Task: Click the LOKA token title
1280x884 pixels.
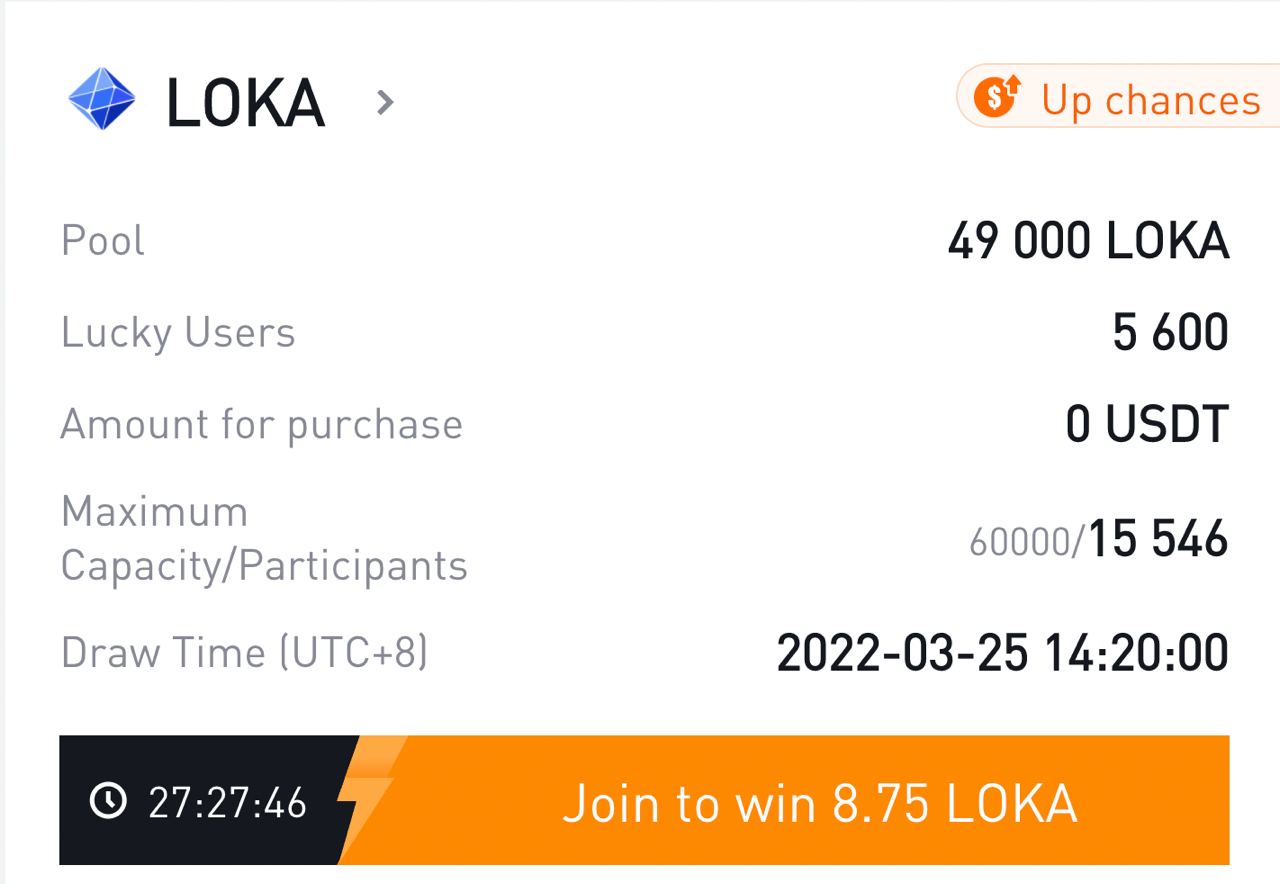Action: pyautogui.click(x=245, y=102)
